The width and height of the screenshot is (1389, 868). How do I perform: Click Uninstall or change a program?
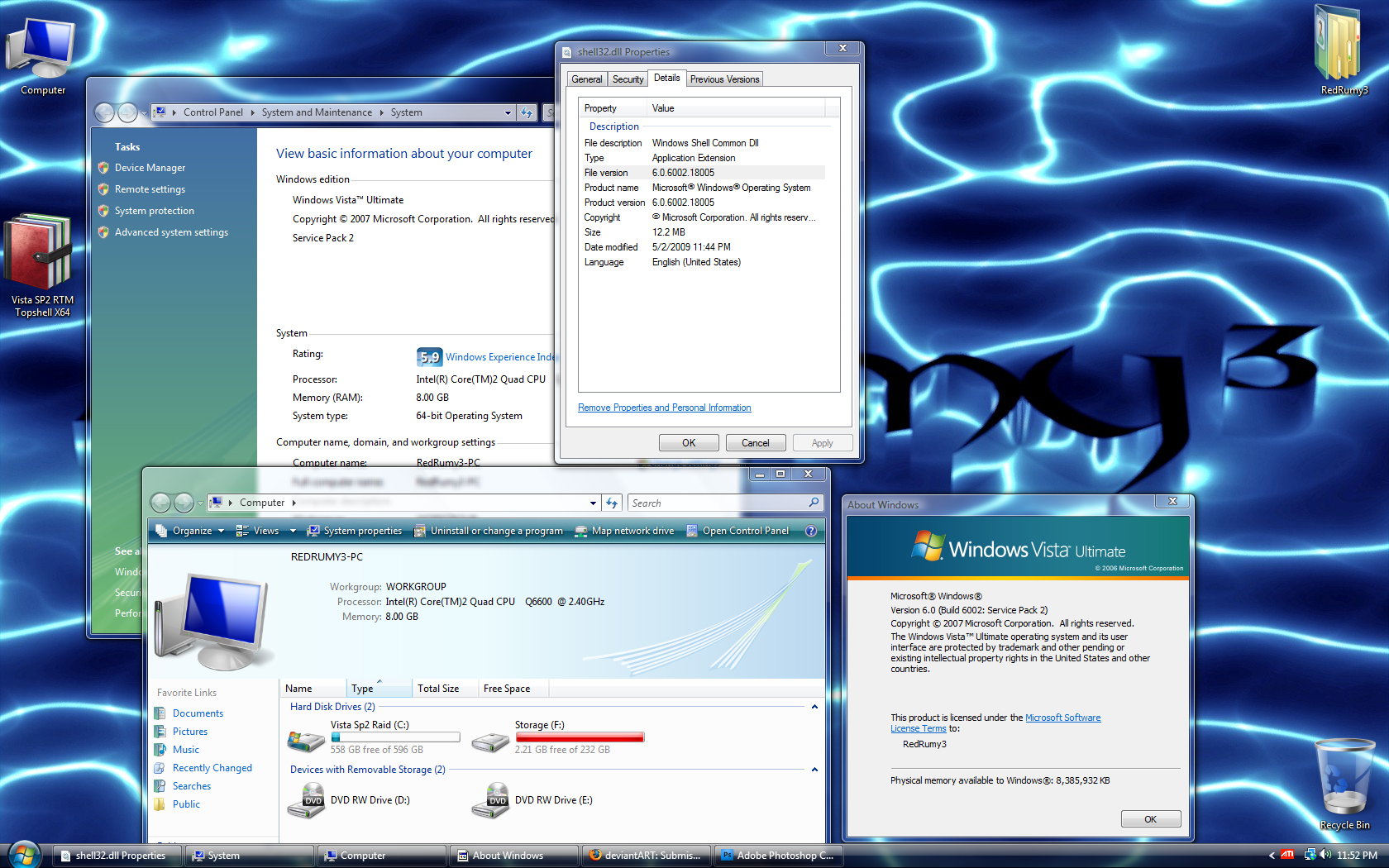point(488,531)
